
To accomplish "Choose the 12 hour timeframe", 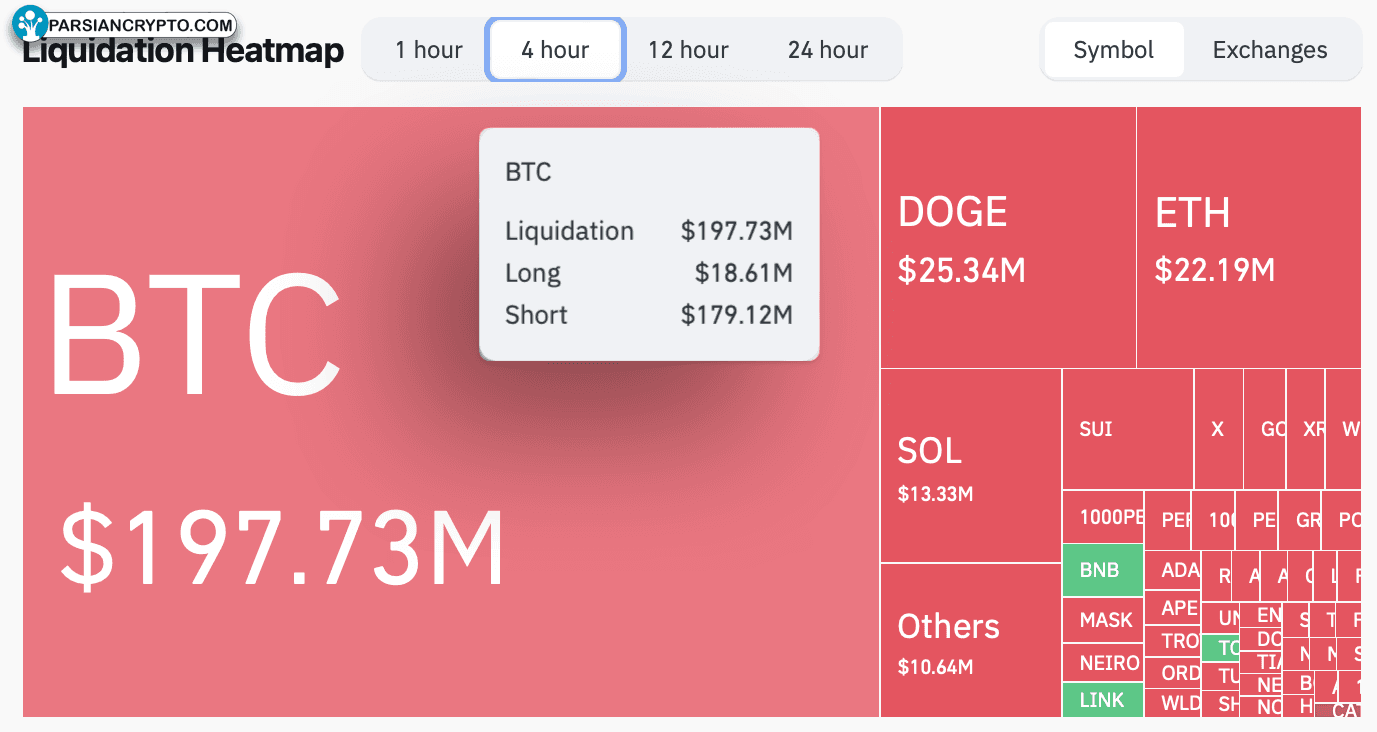I will 688,50.
